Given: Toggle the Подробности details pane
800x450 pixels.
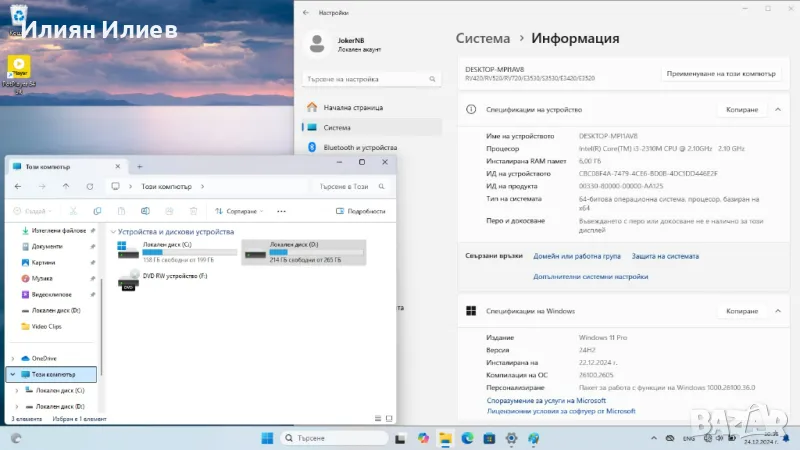Looking at the screenshot, I should 361,211.
